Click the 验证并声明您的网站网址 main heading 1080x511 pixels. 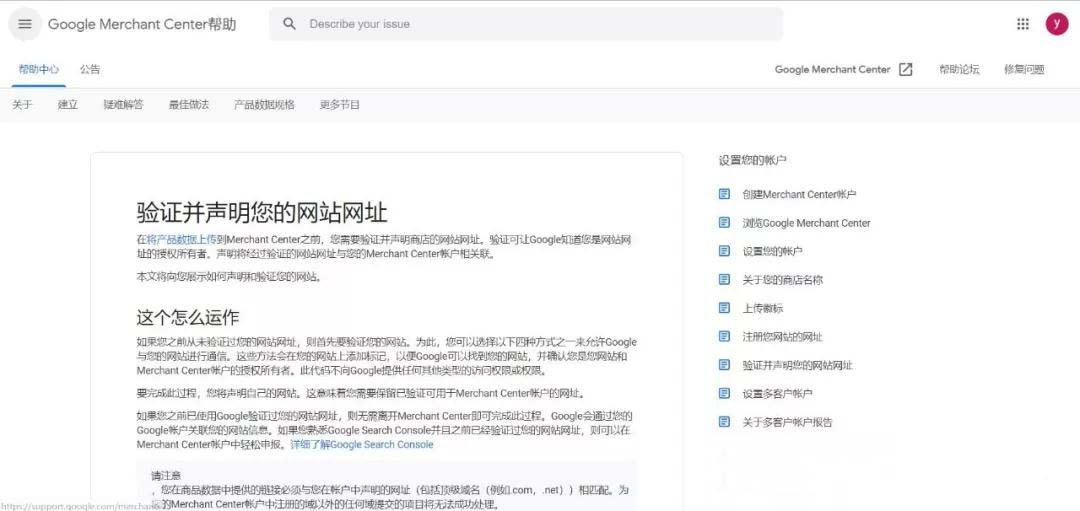coord(262,212)
